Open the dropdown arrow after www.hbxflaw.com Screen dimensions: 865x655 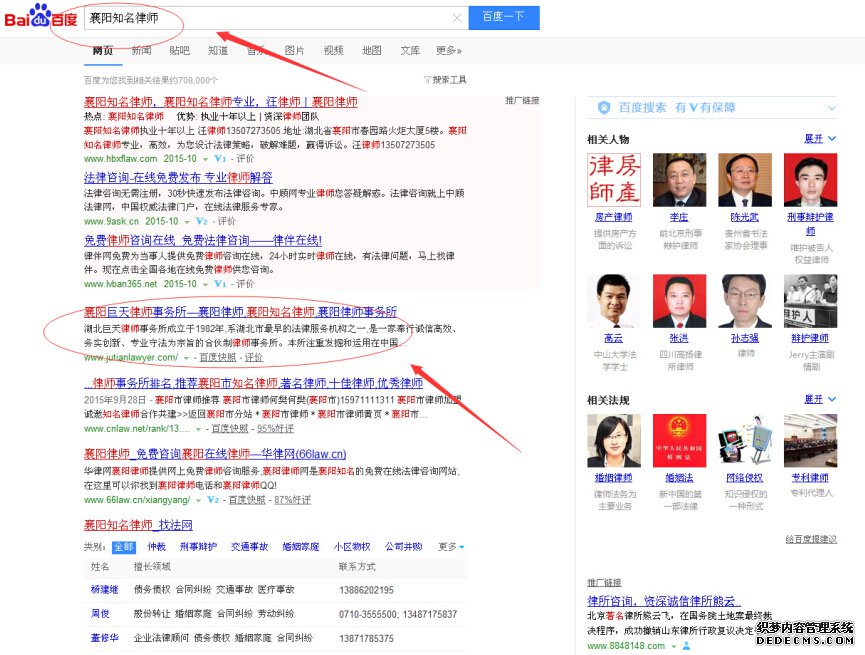[x=206, y=159]
